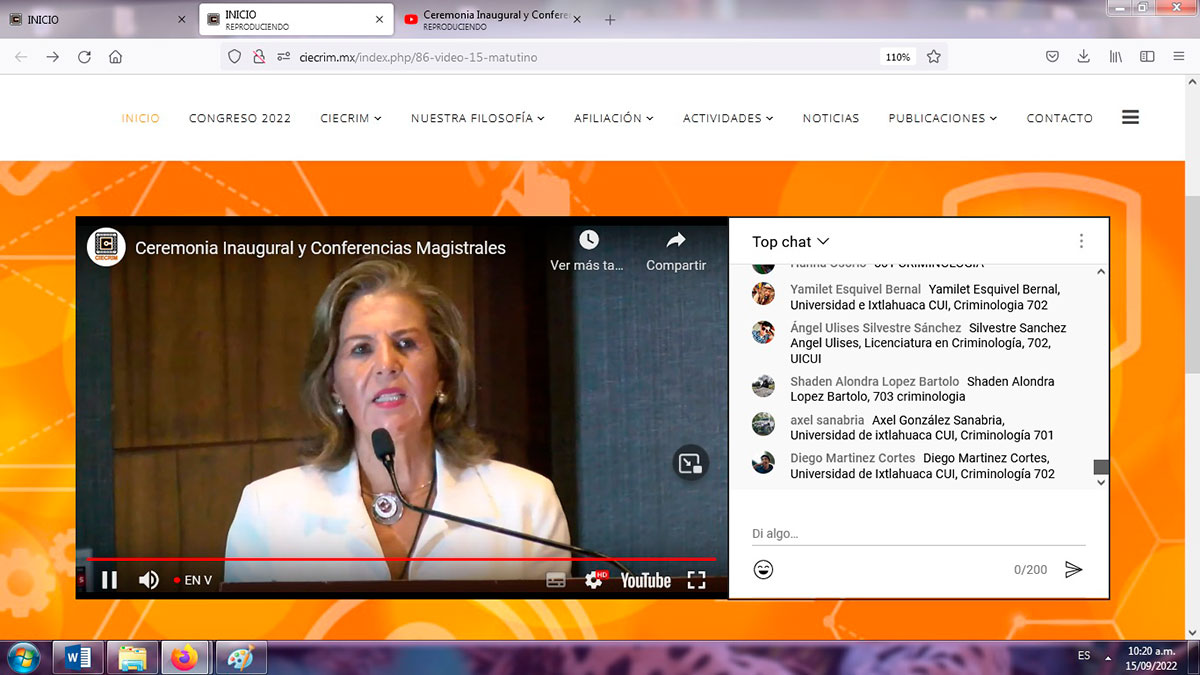Open CONGRESO 2022 menu item
Image resolution: width=1200 pixels, height=675 pixels.
pos(240,118)
